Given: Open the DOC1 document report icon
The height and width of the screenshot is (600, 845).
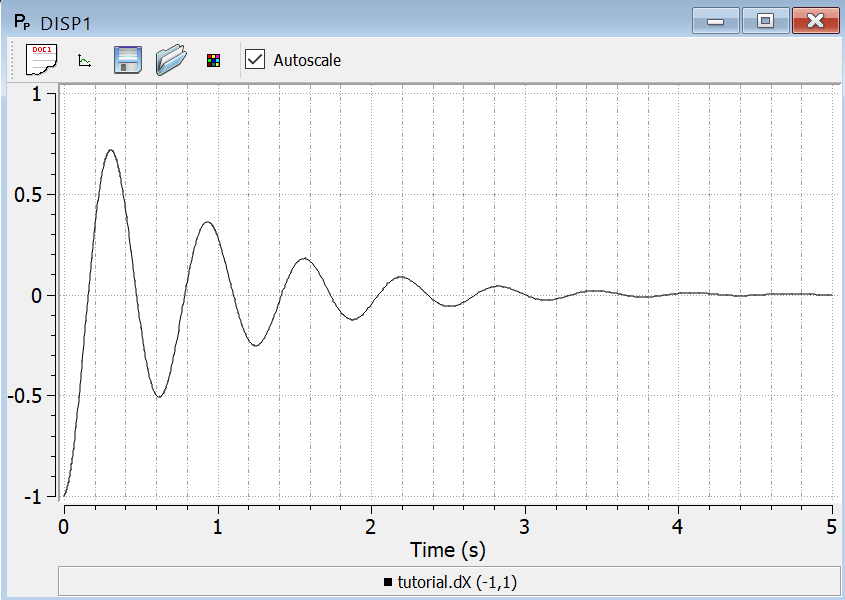Looking at the screenshot, I should click(41, 59).
